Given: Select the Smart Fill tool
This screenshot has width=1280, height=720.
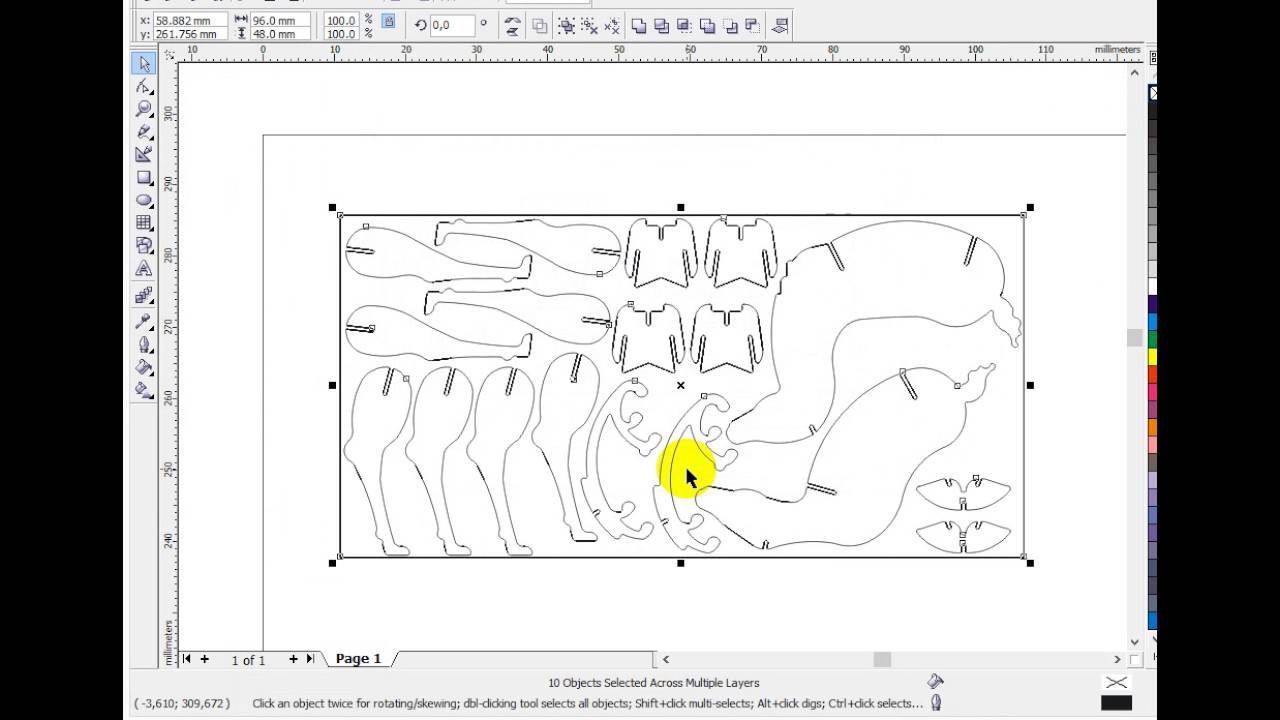Looking at the screenshot, I should click(144, 155).
